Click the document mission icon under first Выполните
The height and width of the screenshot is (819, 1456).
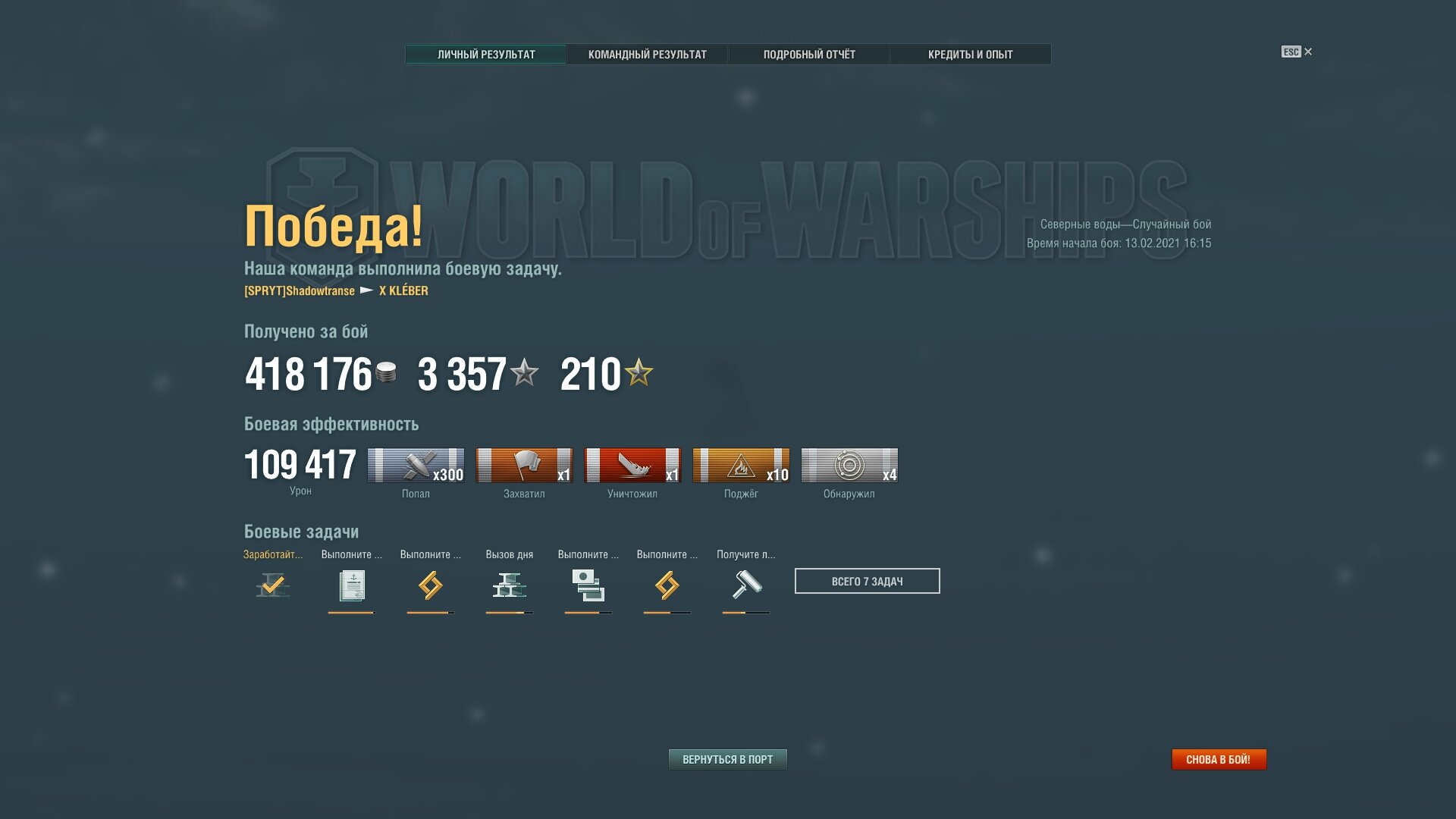pyautogui.click(x=352, y=585)
